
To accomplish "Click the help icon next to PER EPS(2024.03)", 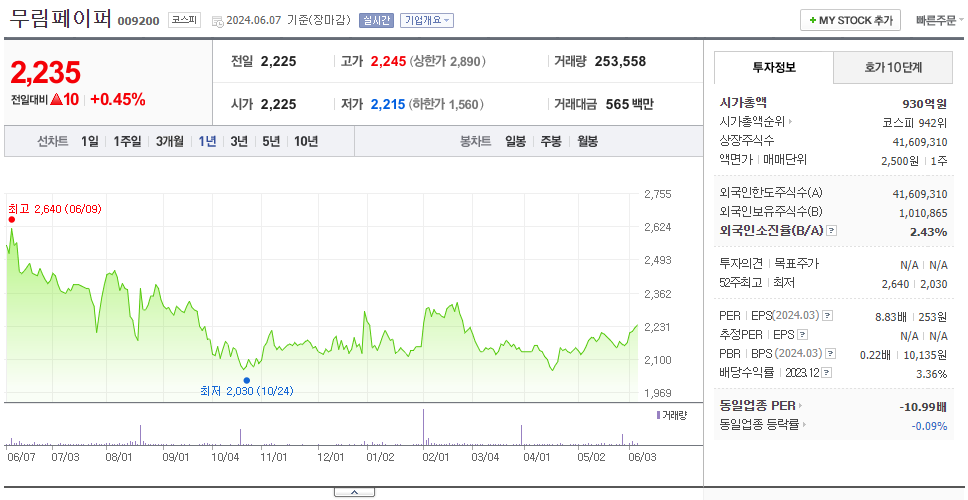I will pyautogui.click(x=828, y=316).
